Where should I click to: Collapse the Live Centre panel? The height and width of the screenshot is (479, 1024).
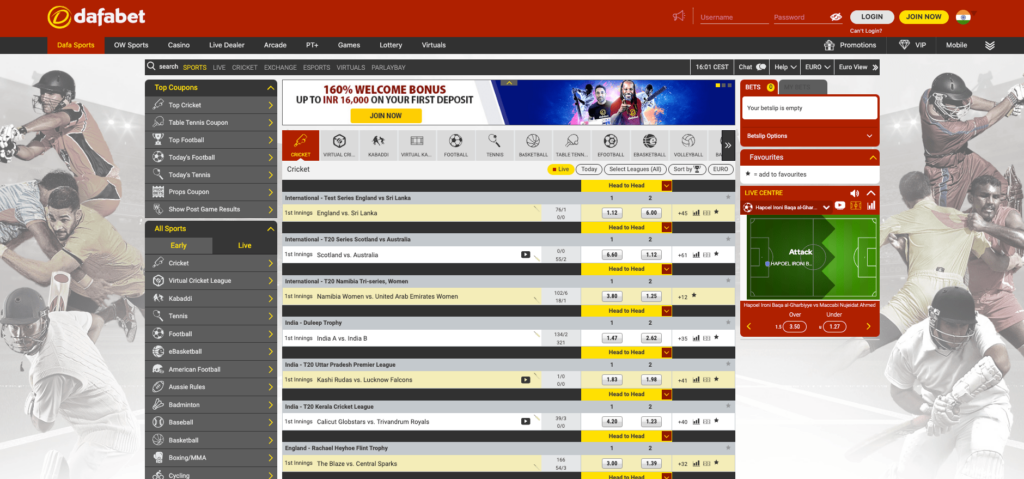[871, 193]
